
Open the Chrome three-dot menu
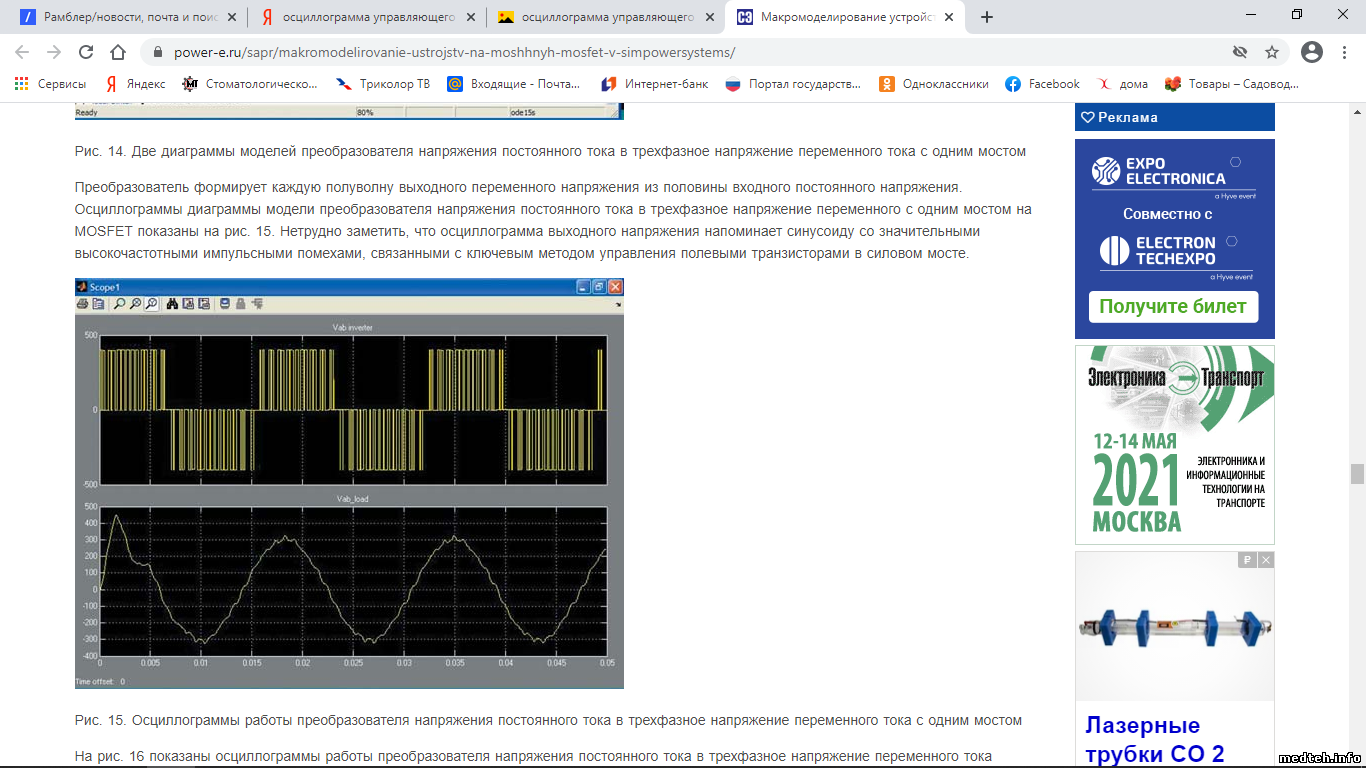point(1345,52)
